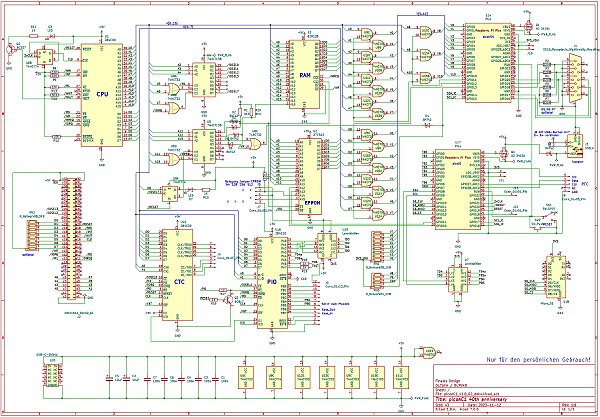Select the CPU chip symbol
The image size is (600, 417).
[101, 94]
